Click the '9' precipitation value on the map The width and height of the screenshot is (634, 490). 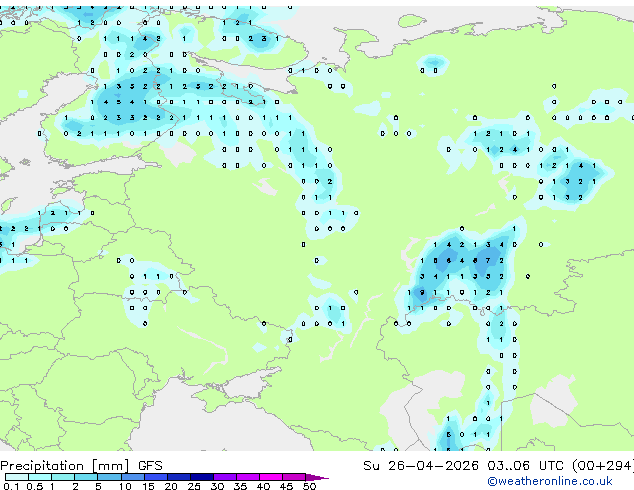[422, 292]
